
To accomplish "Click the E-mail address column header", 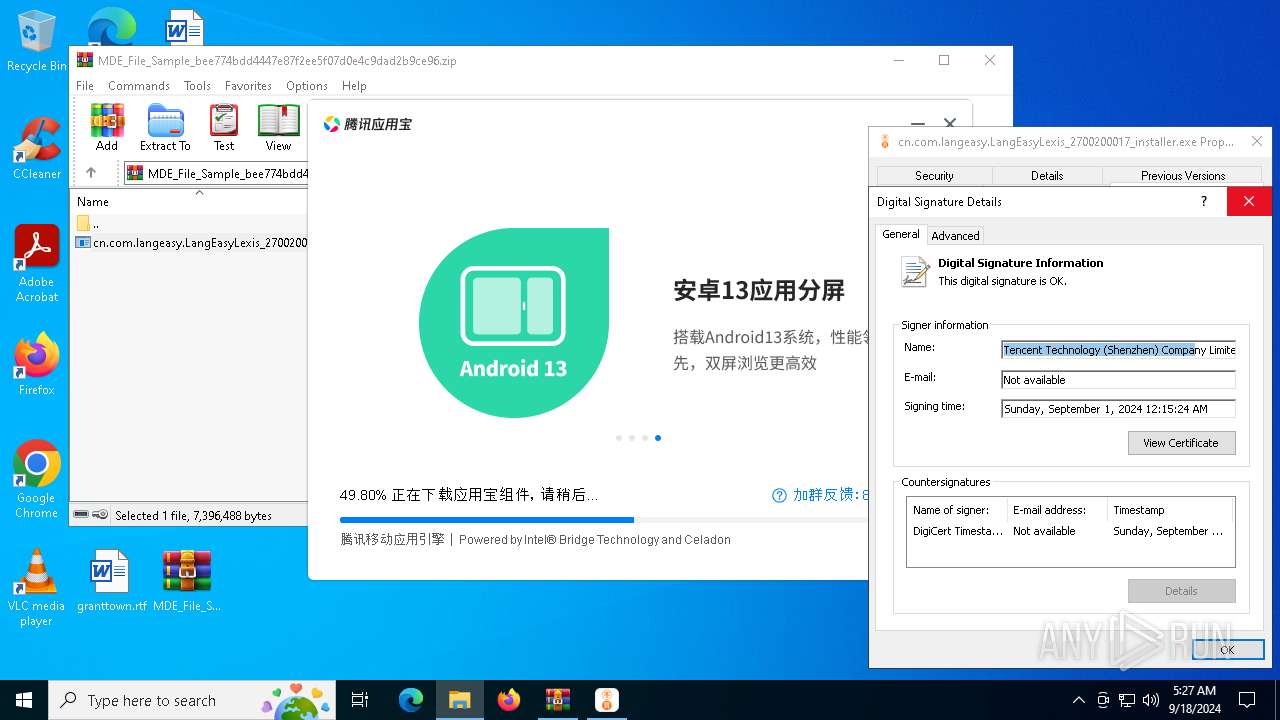I will coord(1057,510).
